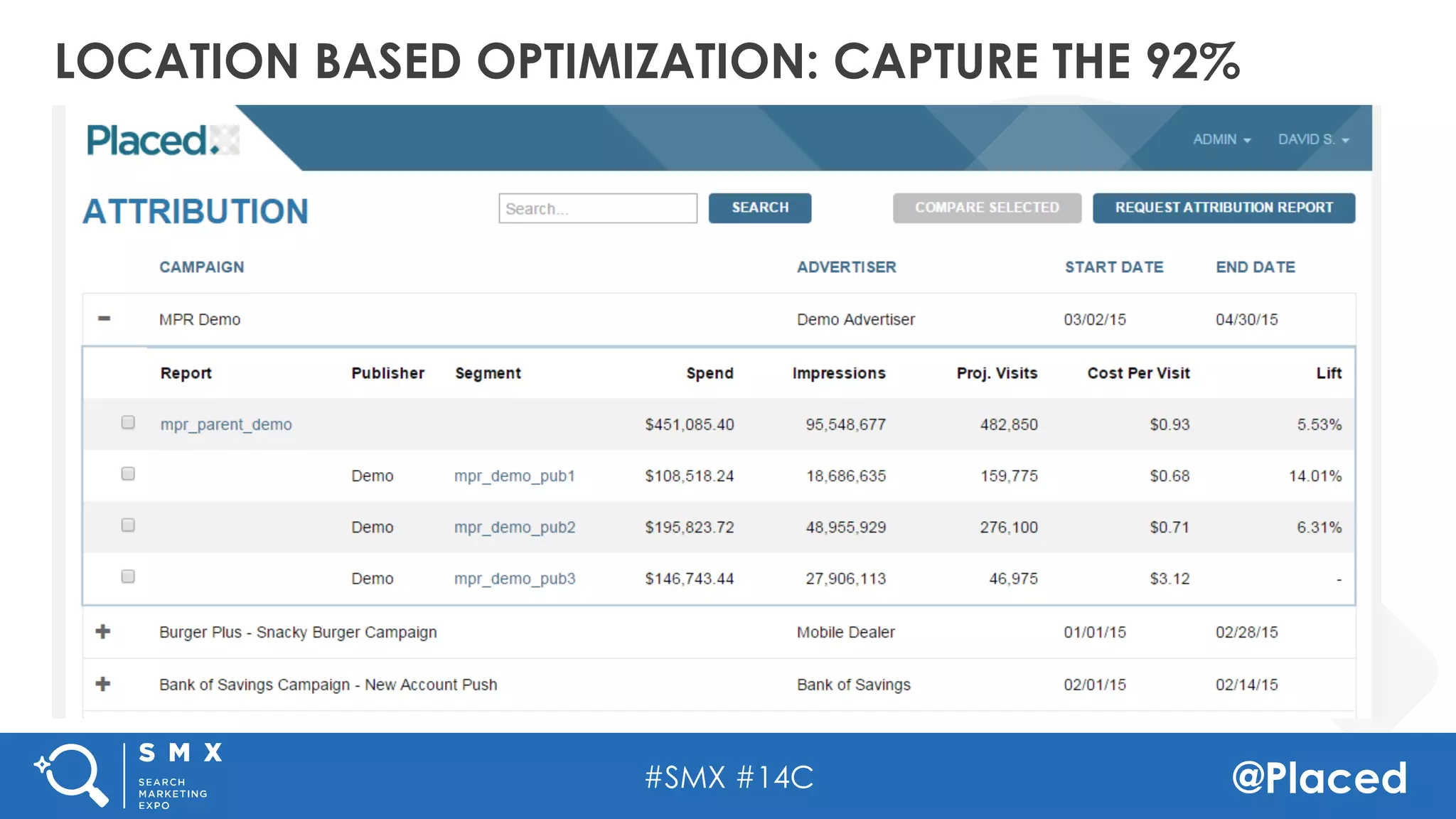Open the mpr_demo_pub2 segment link
The width and height of the screenshot is (1456, 819).
pos(515,528)
